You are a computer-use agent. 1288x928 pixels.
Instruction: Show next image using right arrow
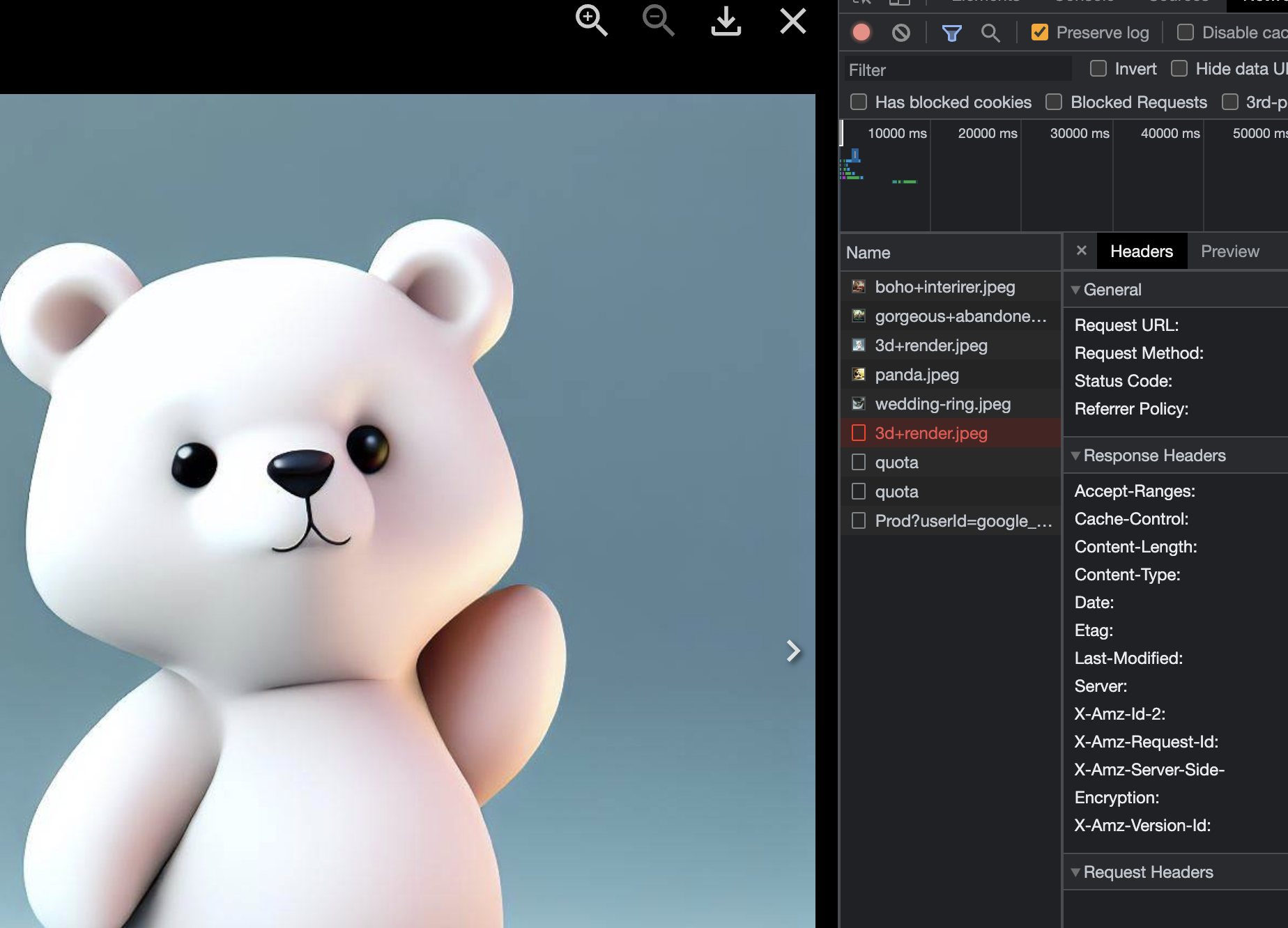click(x=794, y=651)
